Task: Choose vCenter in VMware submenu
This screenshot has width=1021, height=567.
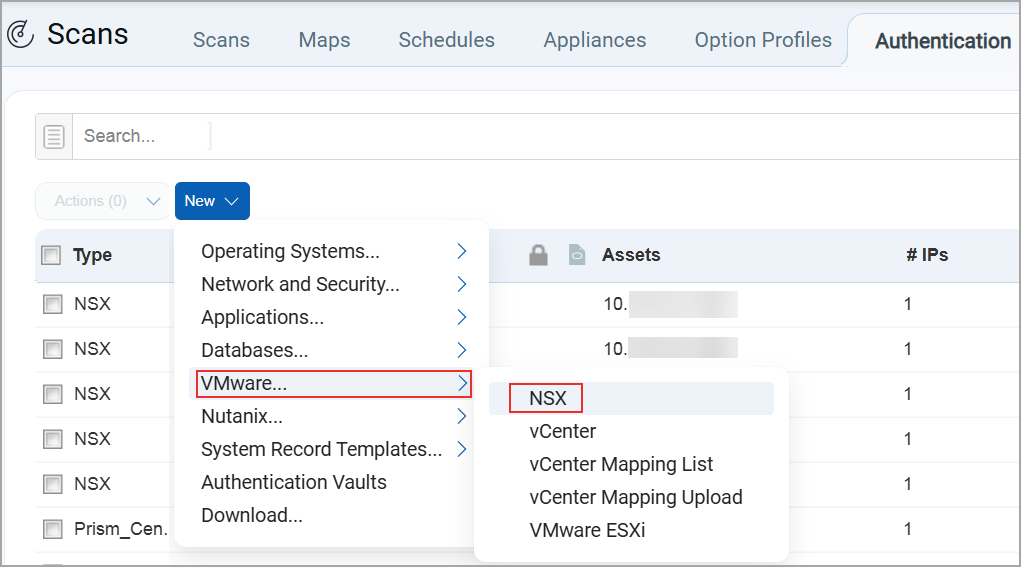Action: pyautogui.click(x=563, y=432)
